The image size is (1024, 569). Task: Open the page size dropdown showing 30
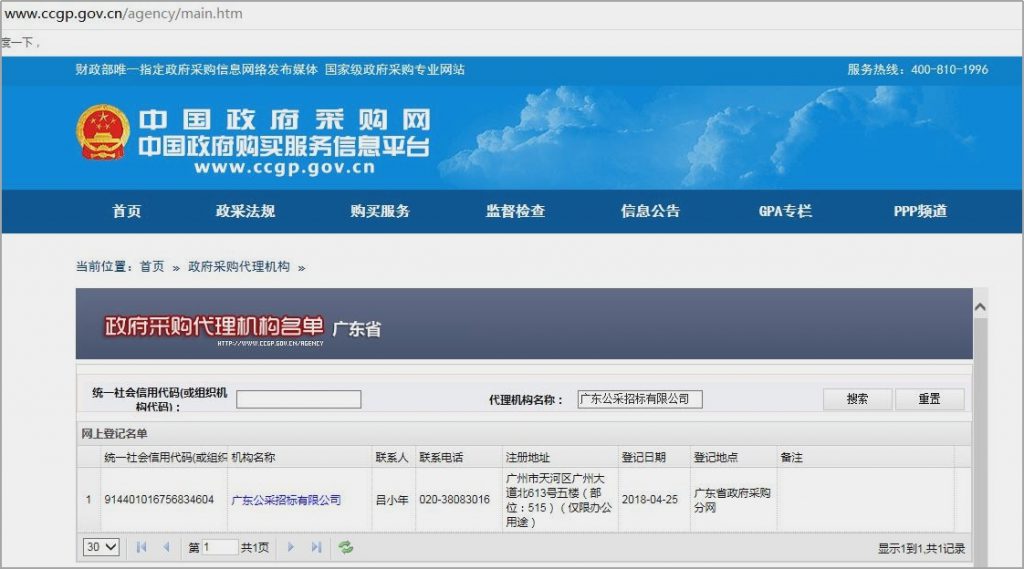tap(101, 547)
